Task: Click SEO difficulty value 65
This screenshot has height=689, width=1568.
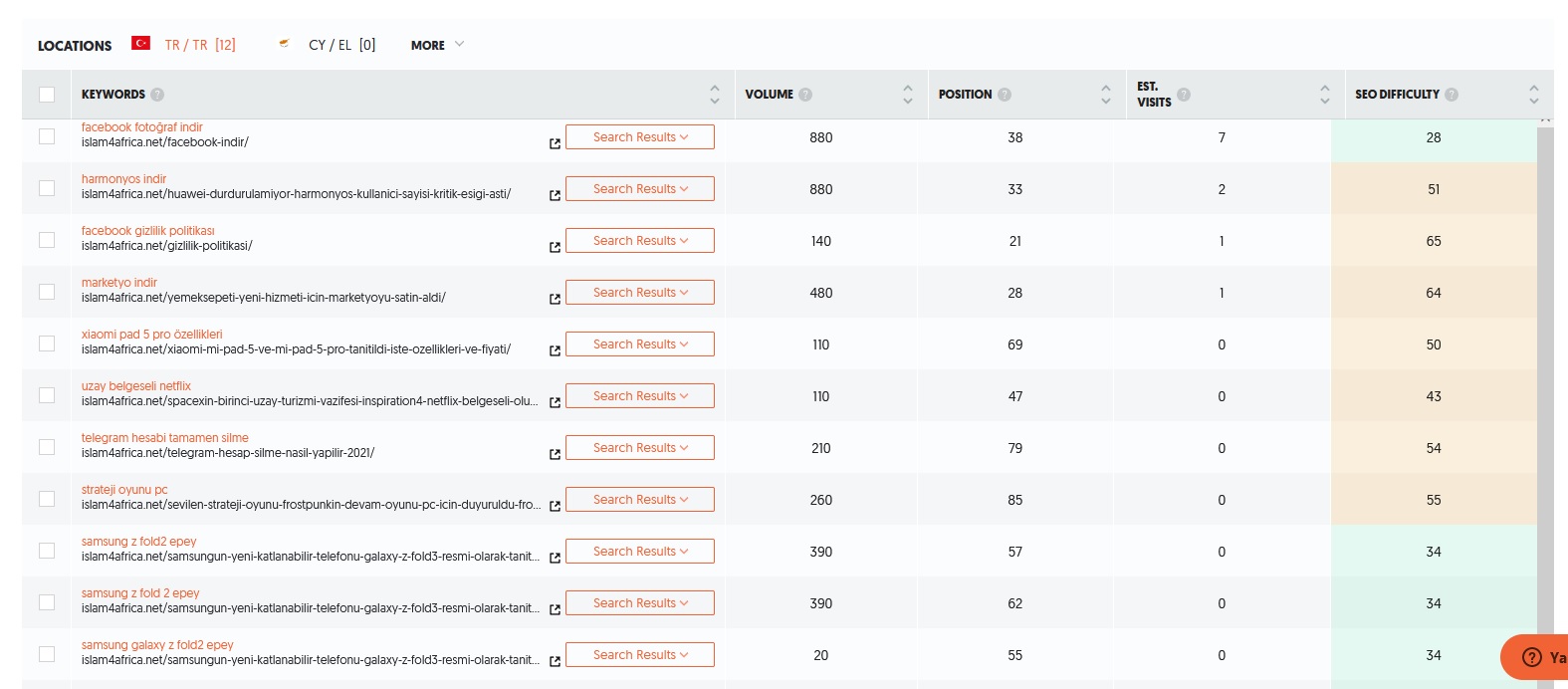Action: pos(1434,241)
